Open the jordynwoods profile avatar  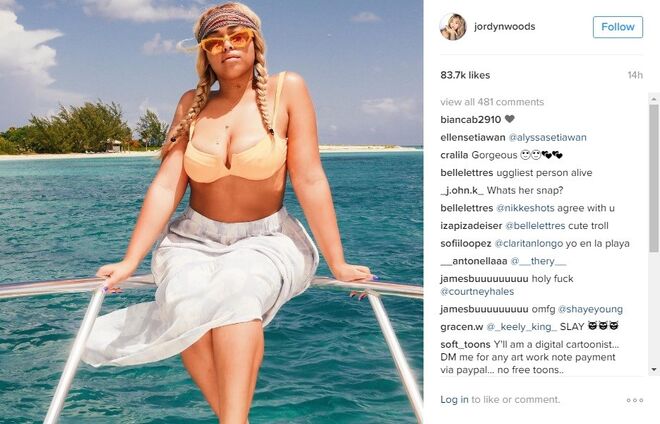(453, 27)
